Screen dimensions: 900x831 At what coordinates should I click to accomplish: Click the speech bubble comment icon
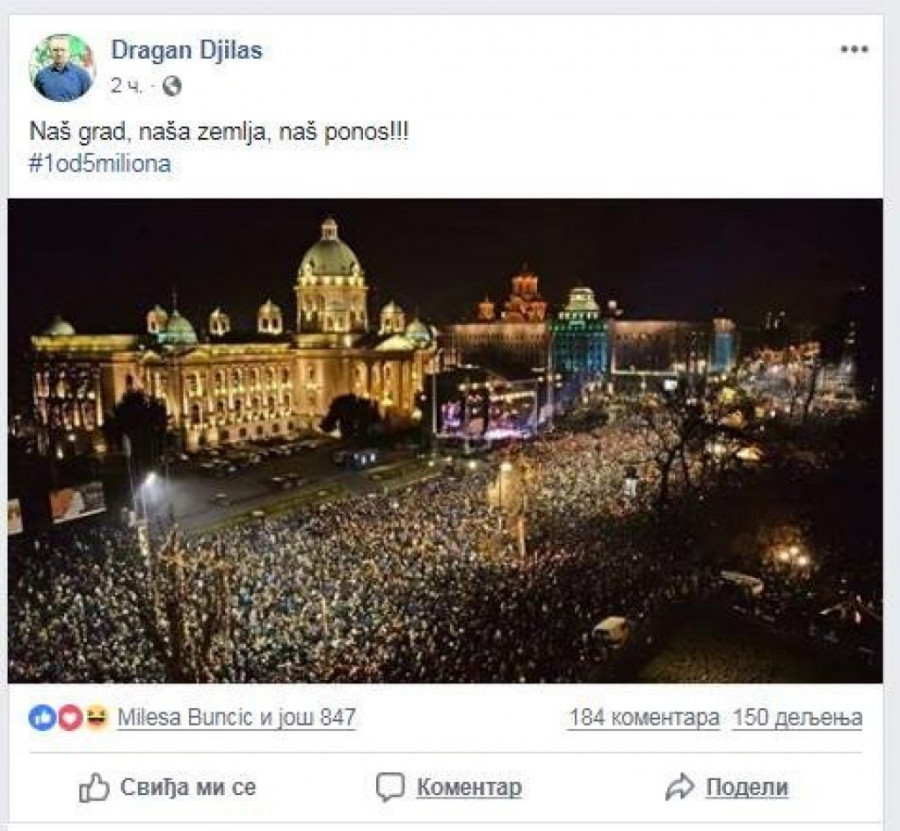390,788
